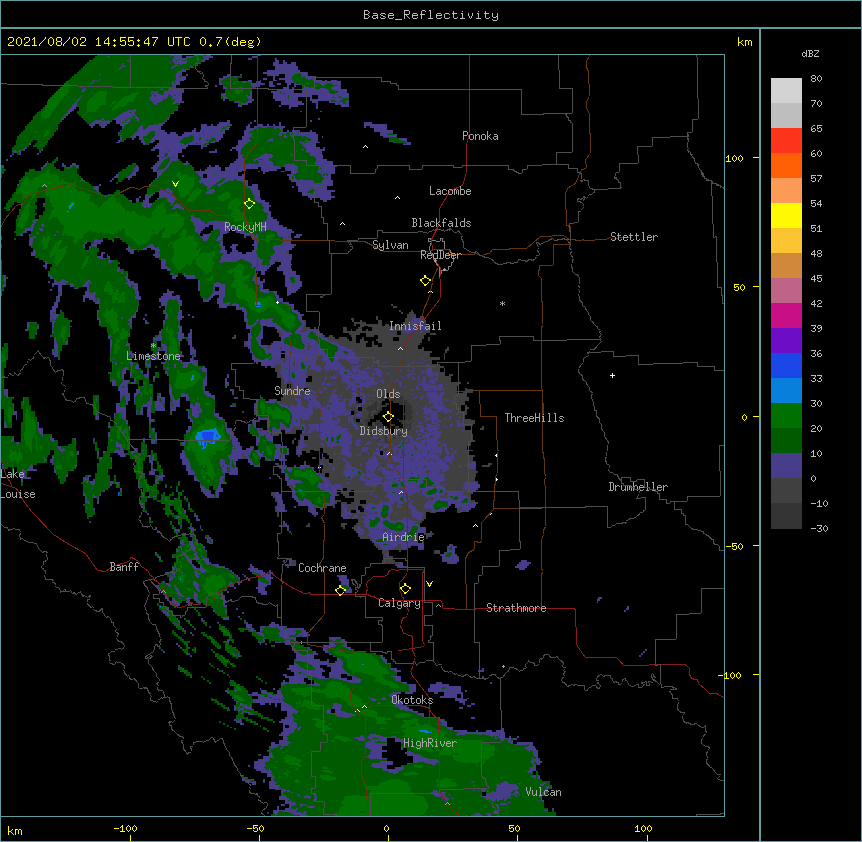Click the yellow V marker northwest of RockyMH
The image size is (862, 842).
coord(175,184)
